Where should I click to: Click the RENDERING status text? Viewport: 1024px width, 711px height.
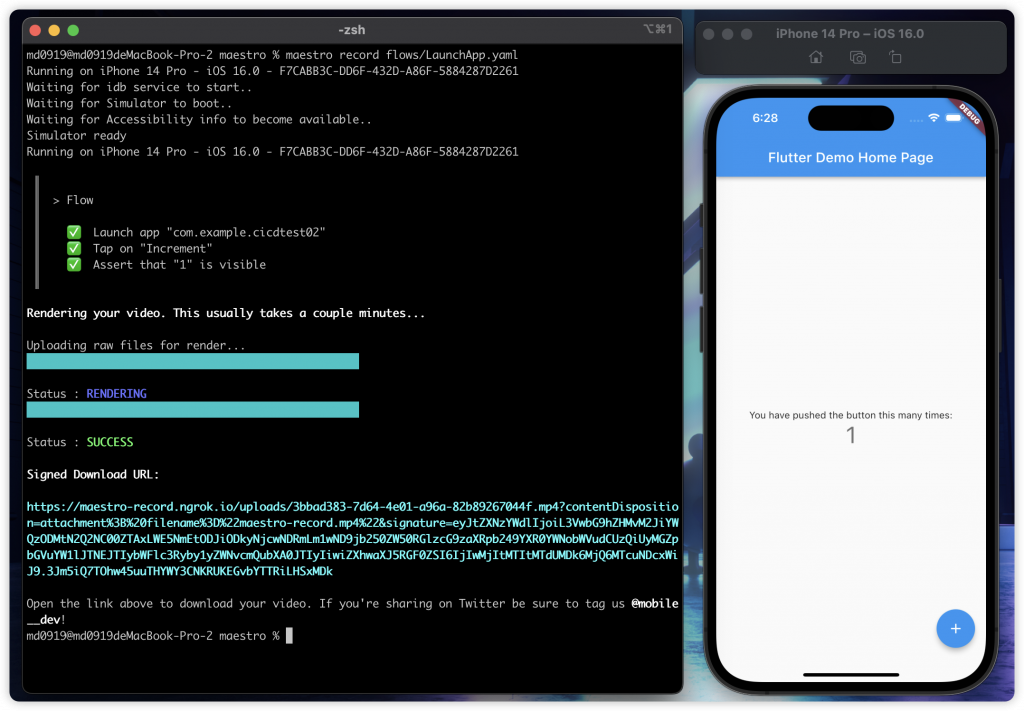coord(116,394)
